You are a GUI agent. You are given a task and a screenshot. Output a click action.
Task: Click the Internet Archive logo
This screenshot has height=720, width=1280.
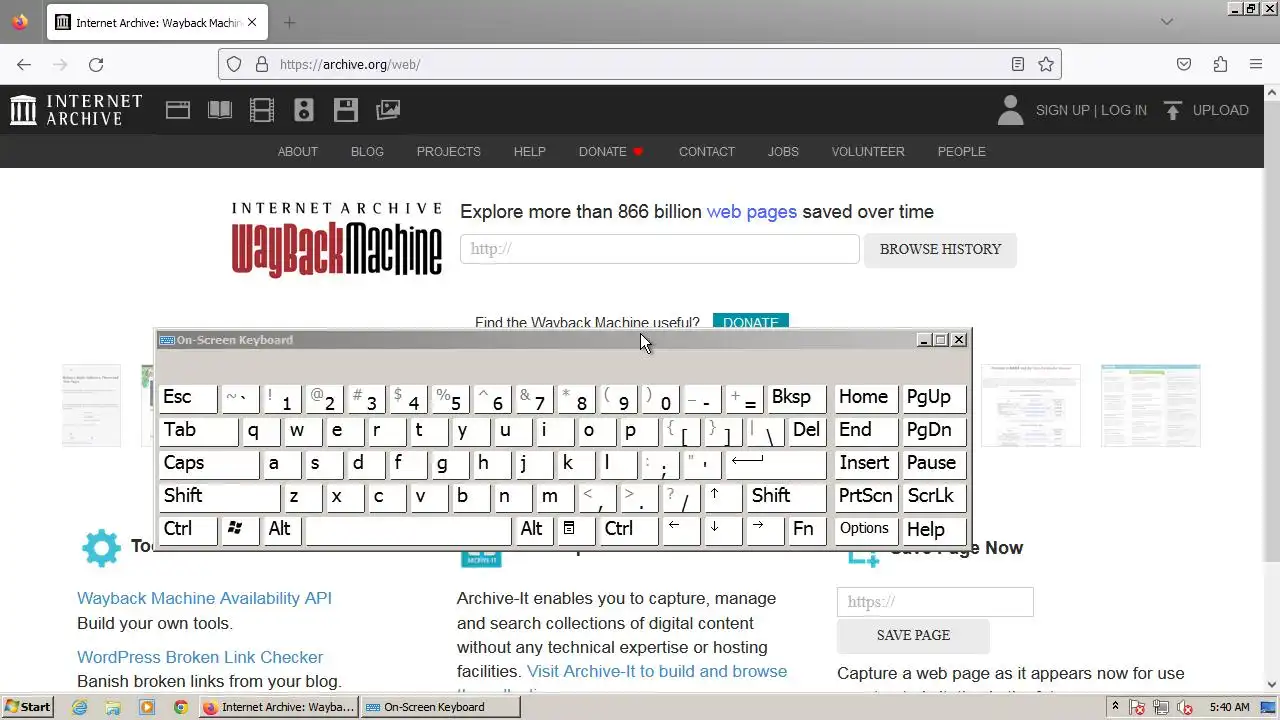coord(76,110)
